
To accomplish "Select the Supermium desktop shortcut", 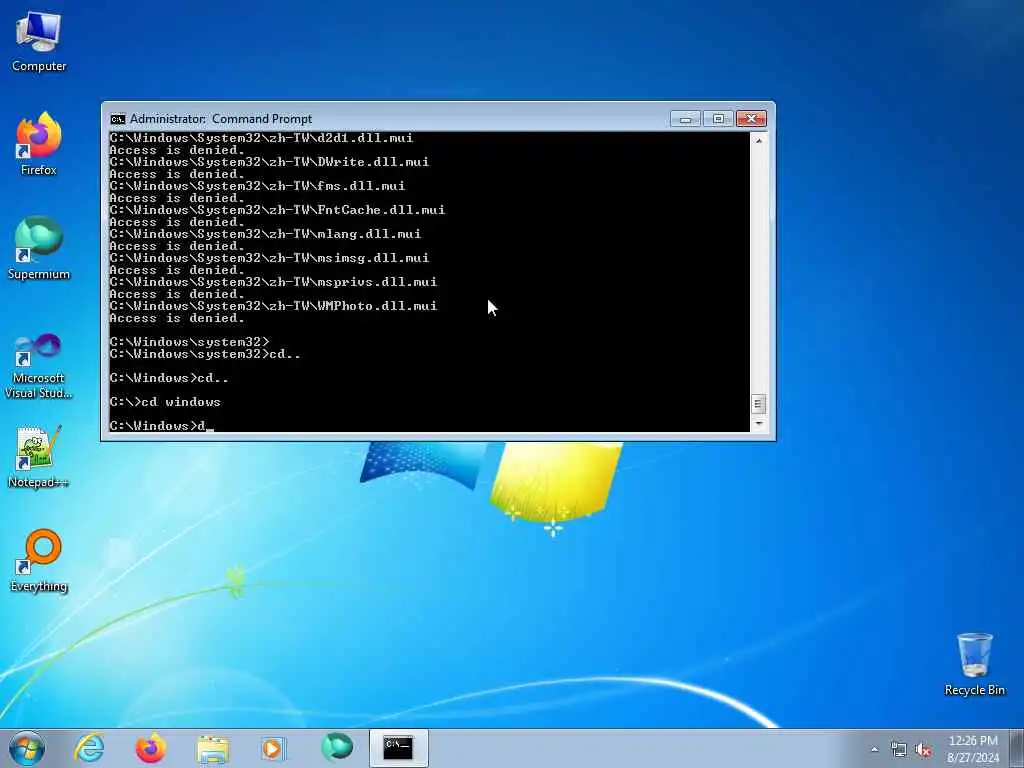I will pos(39,248).
